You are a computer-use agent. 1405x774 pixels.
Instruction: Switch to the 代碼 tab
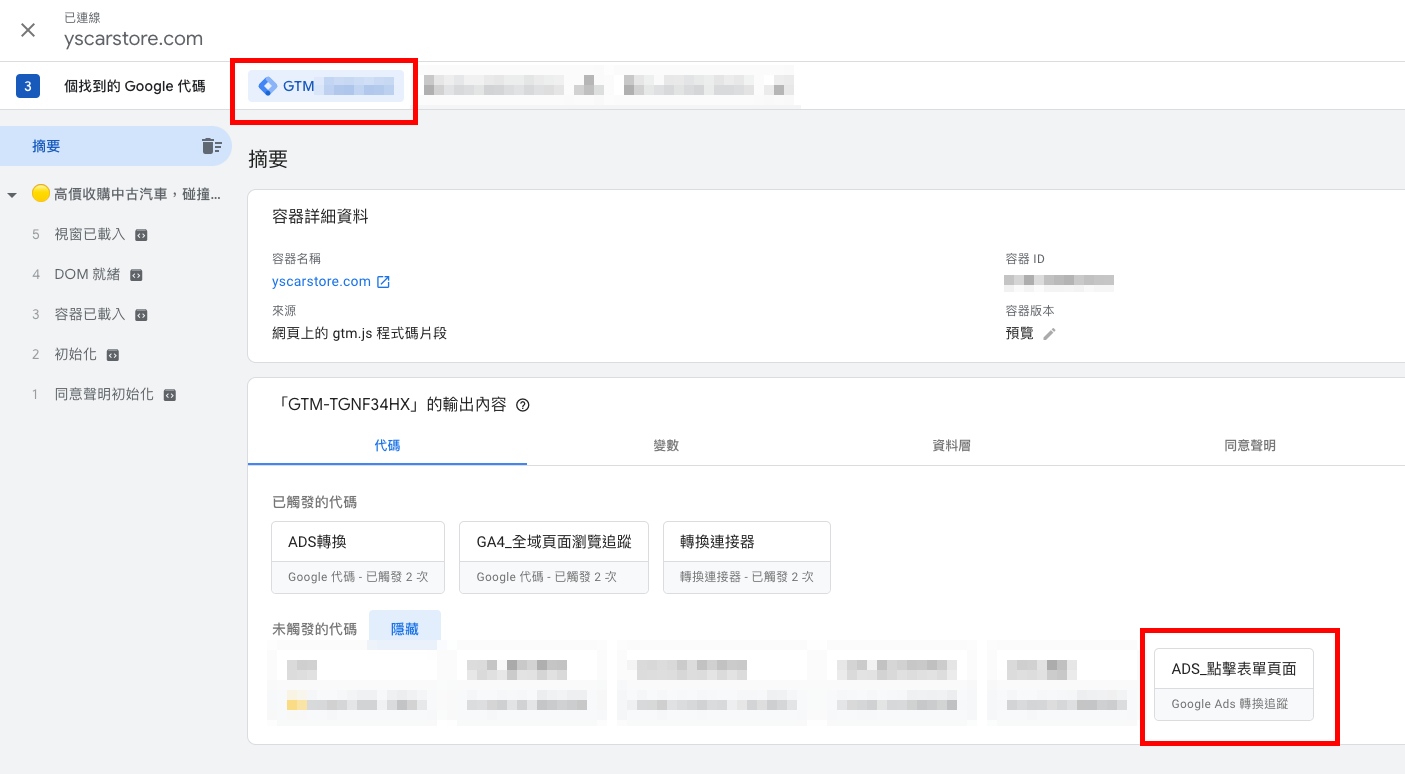point(387,446)
